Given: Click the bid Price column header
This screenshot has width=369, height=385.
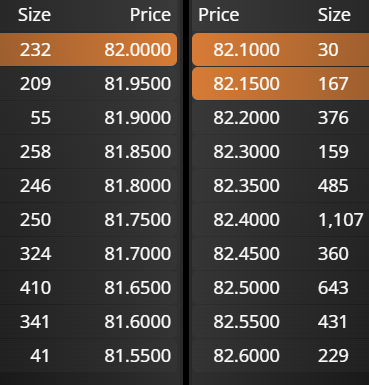Looking at the screenshot, I should pos(150,15).
